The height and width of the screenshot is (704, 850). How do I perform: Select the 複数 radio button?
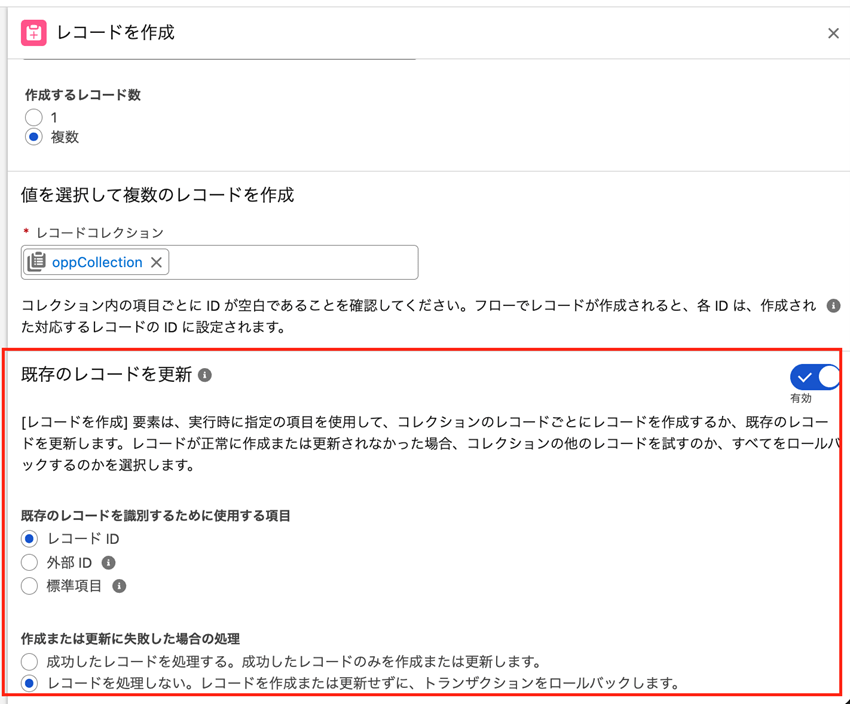34,137
